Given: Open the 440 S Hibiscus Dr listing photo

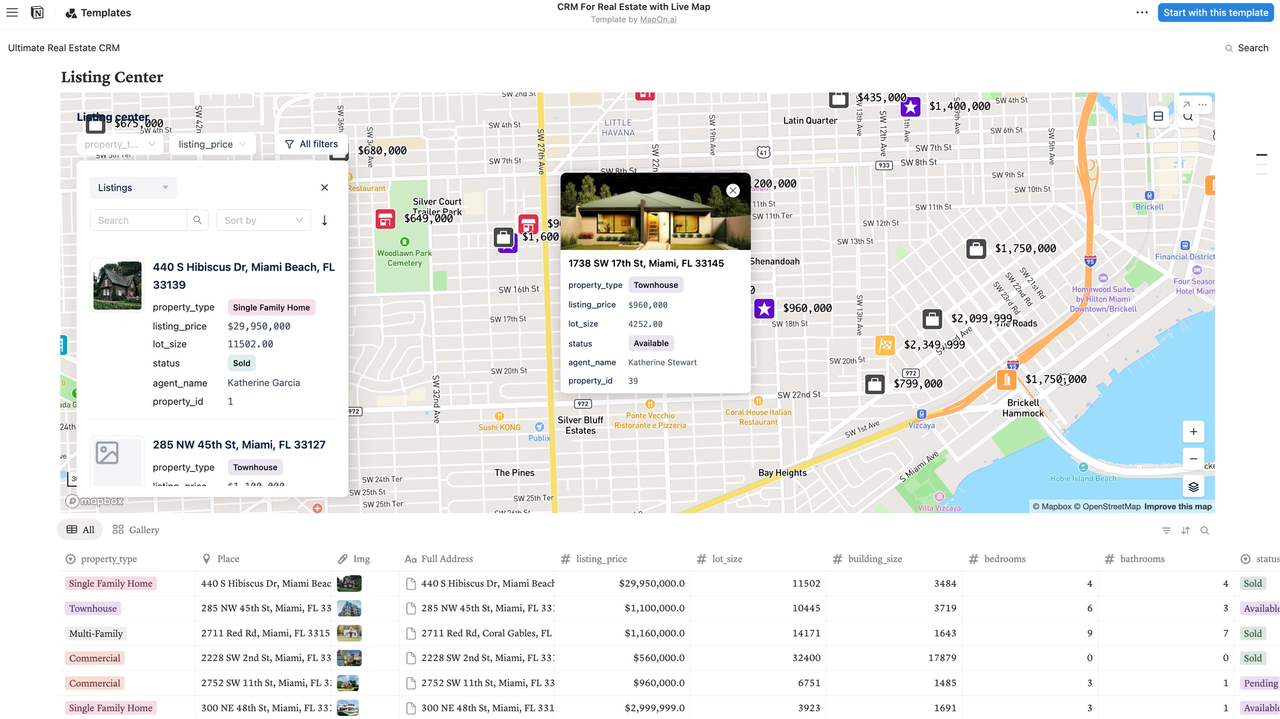Looking at the screenshot, I should tap(118, 285).
